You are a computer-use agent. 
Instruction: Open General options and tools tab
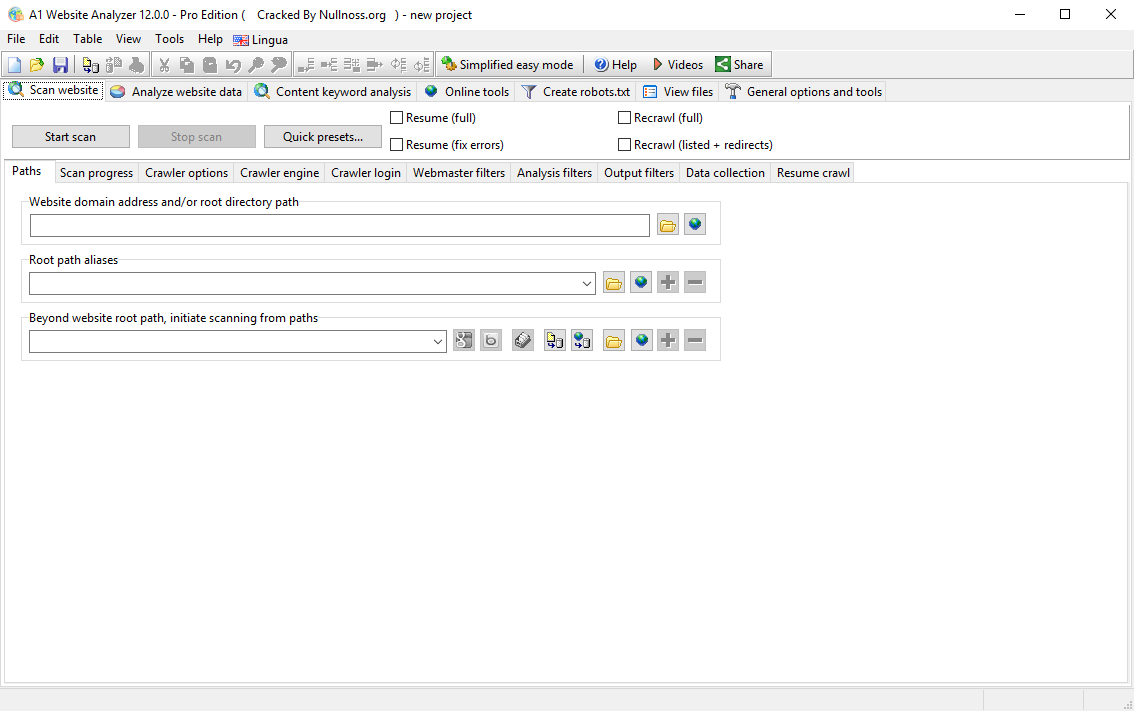pos(803,92)
